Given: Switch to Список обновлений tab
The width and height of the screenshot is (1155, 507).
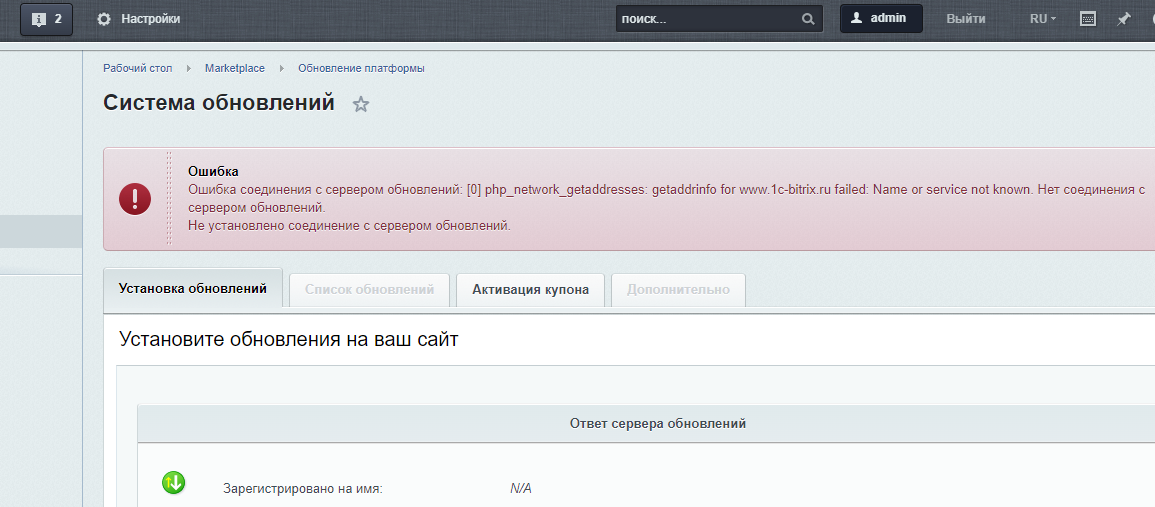Looking at the screenshot, I should click(369, 290).
